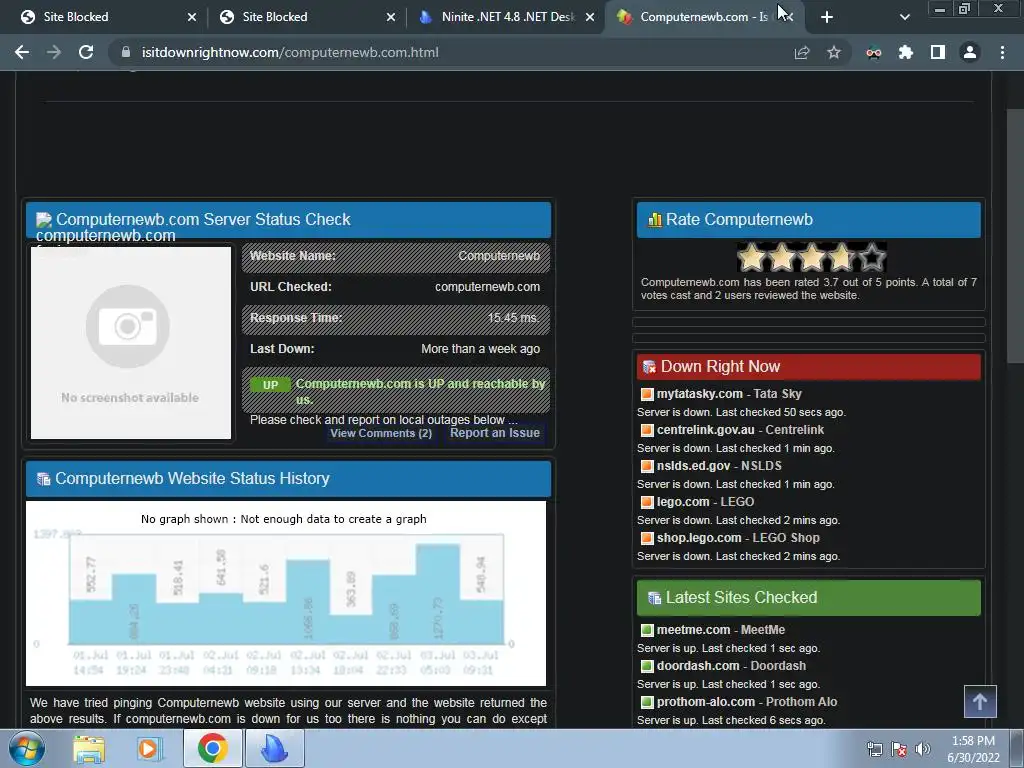Open the Chrome three-dot menu
The width and height of the screenshot is (1024, 768).
1002,52
